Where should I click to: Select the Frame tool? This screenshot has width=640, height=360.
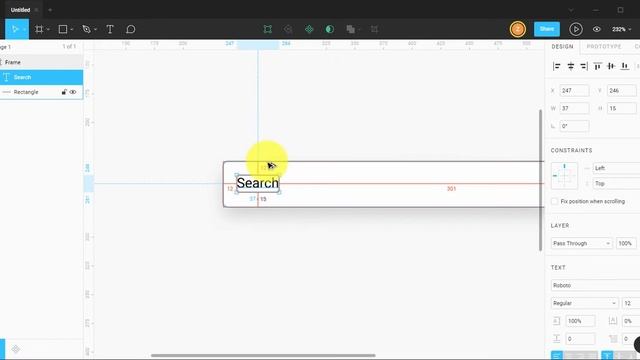[39, 29]
